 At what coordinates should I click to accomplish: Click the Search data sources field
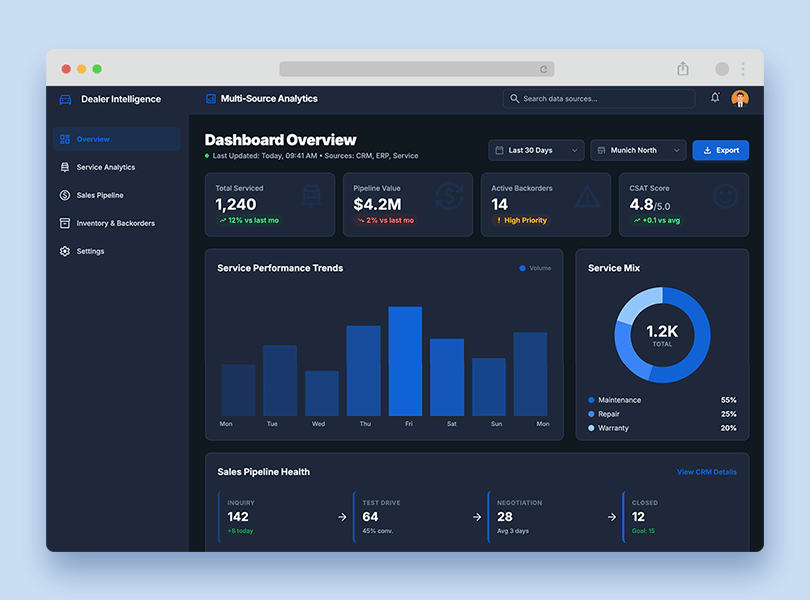tap(600, 99)
